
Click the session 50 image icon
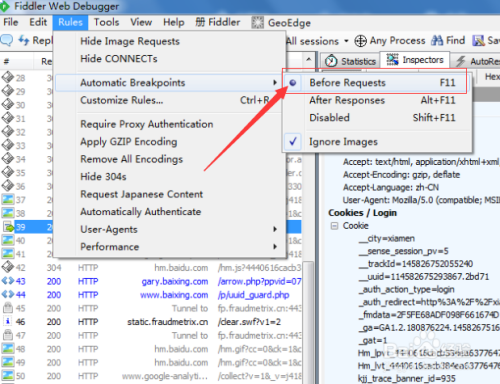click(8, 376)
